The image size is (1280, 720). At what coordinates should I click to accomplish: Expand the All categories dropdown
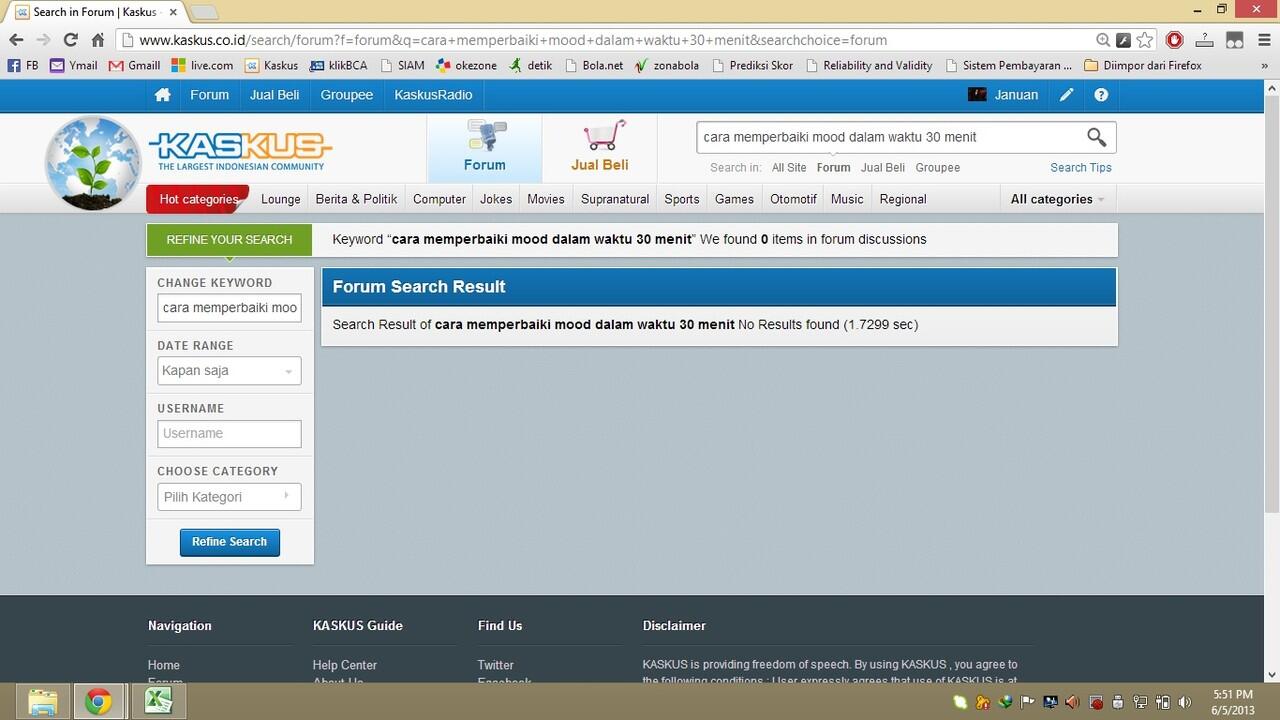(1058, 199)
